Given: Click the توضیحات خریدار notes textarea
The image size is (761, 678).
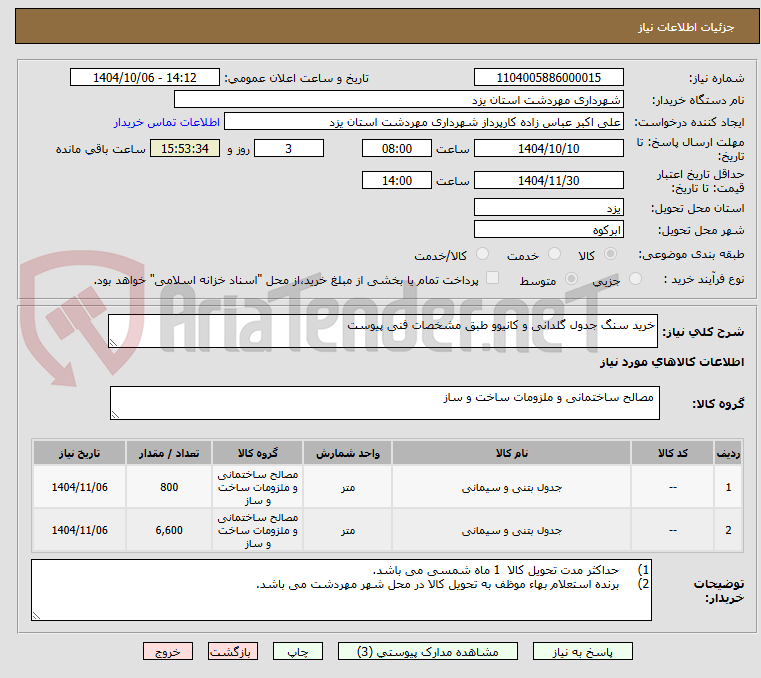Looking at the screenshot, I should click(341, 590).
